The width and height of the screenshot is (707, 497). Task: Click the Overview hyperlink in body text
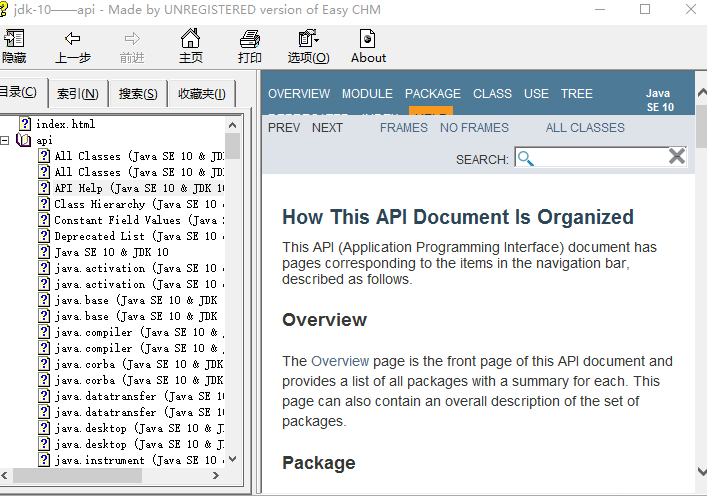(x=339, y=361)
